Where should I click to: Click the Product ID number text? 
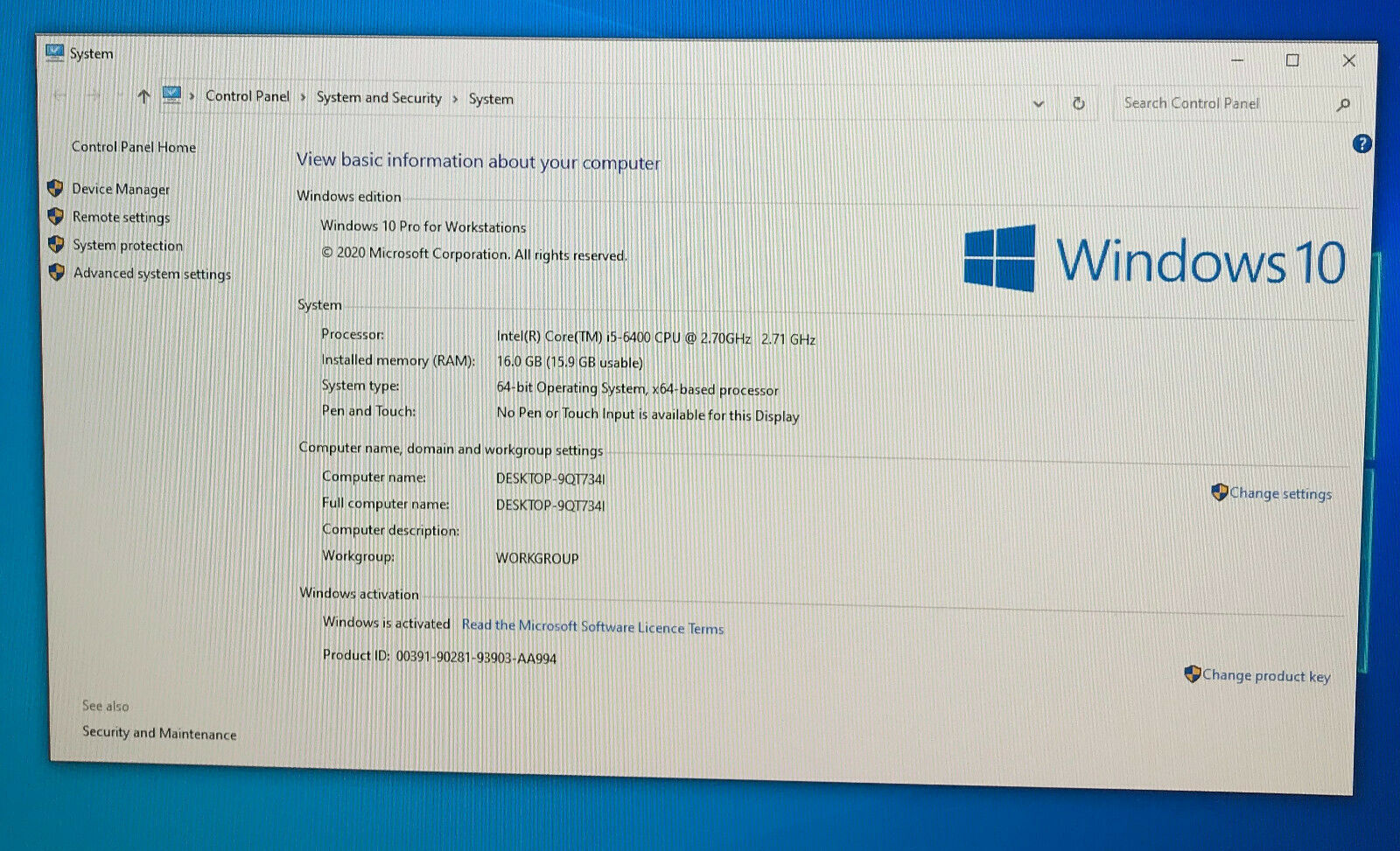[x=476, y=657]
